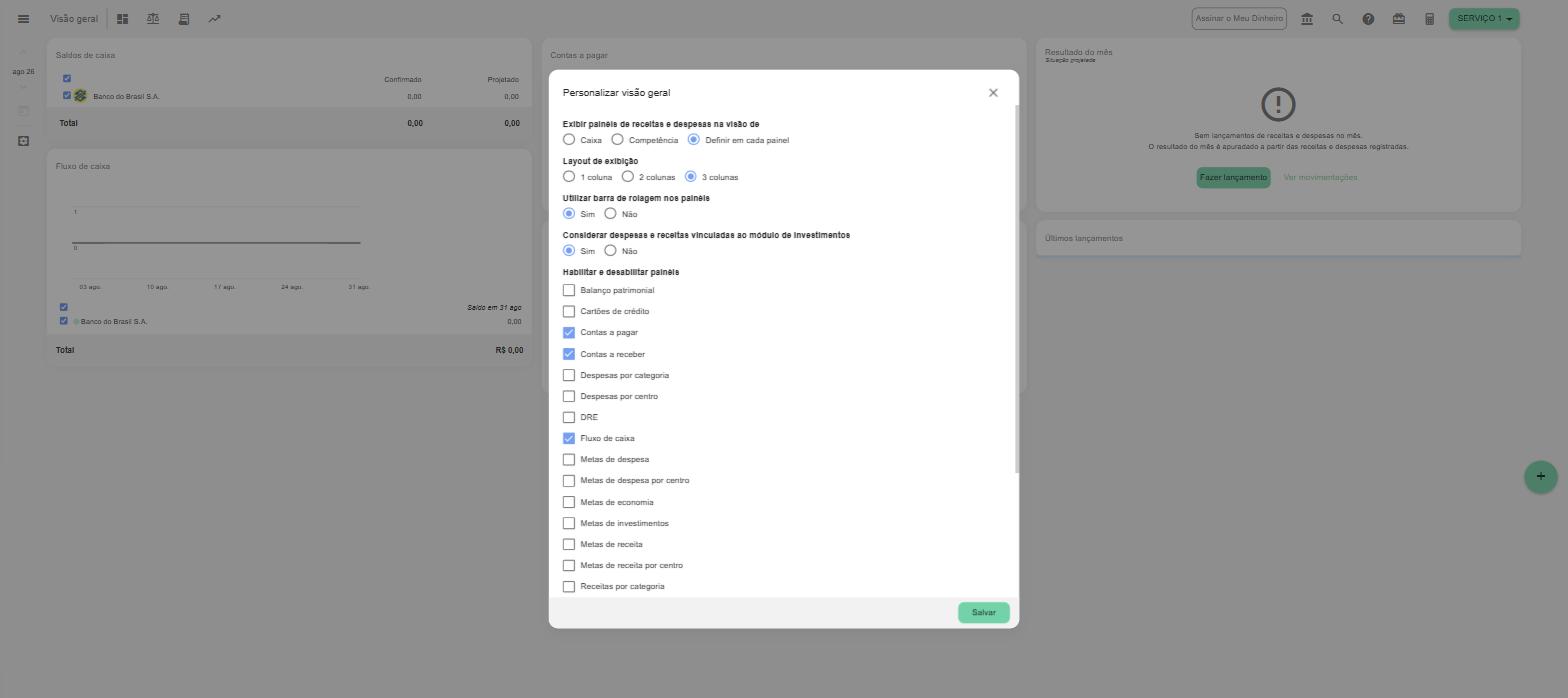Click the Banco do Brasil logo icon
The image size is (1568, 698).
(x=80, y=96)
